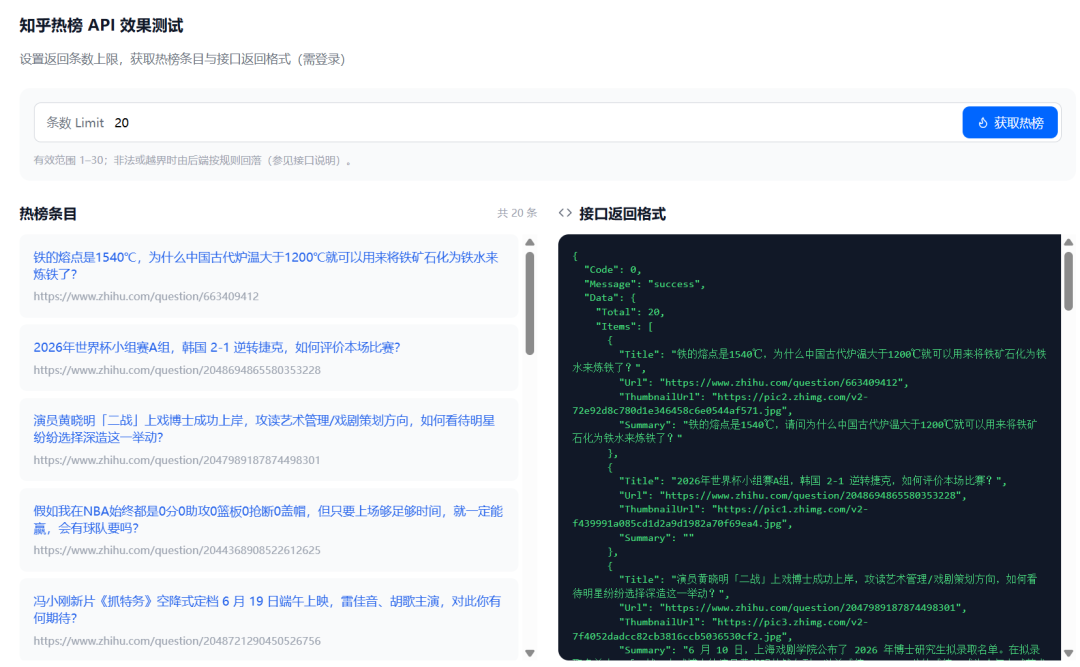Screen dimensions: 1080x667
Task: Click the JSON Url line ending 663409412
Action: [764, 382]
